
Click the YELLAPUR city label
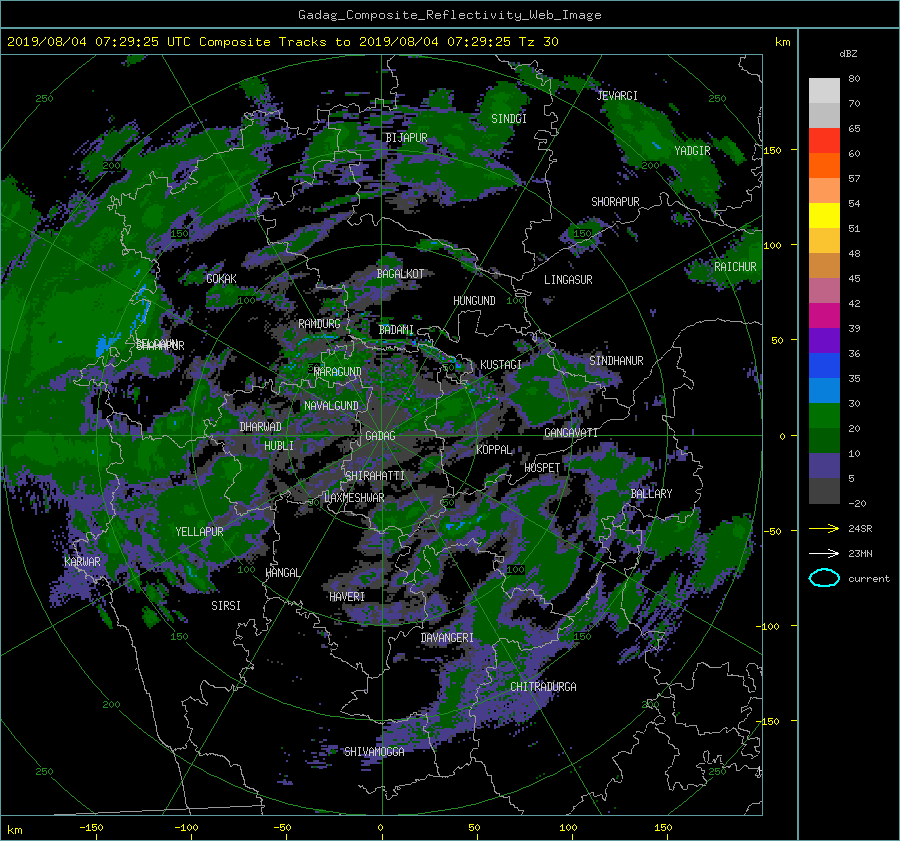tap(199, 532)
